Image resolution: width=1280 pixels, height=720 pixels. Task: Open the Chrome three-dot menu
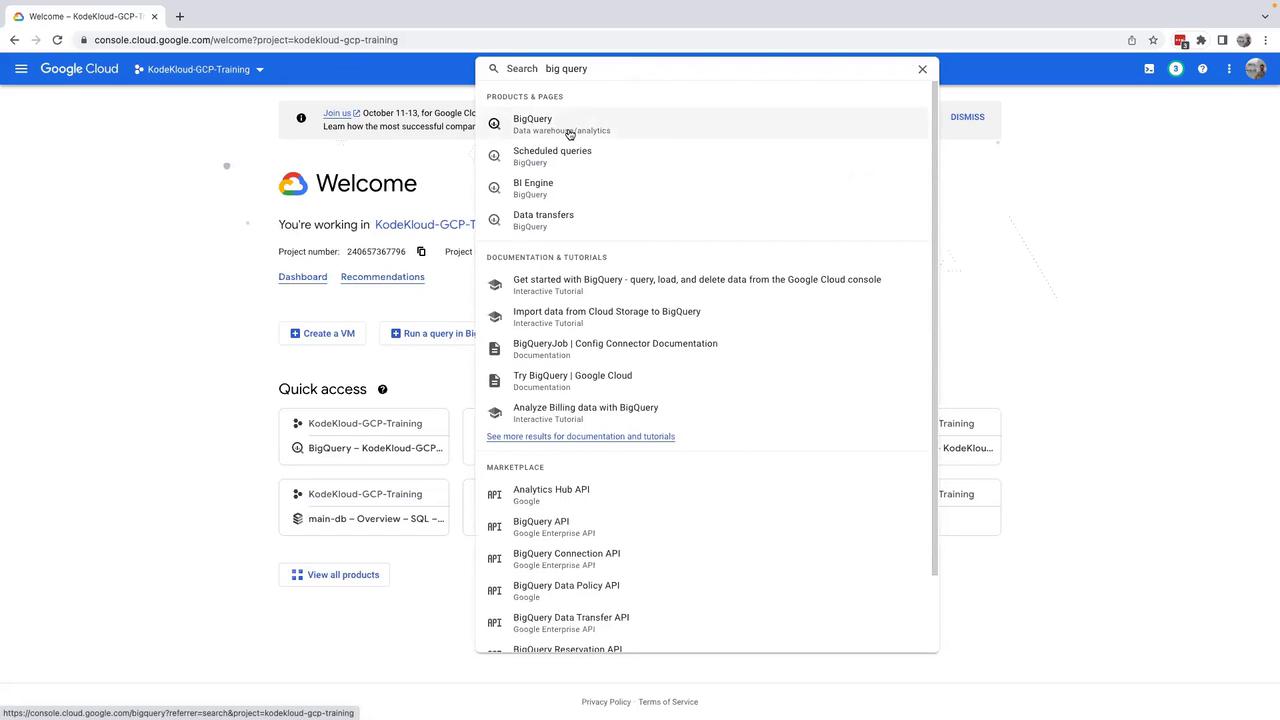point(1266,40)
